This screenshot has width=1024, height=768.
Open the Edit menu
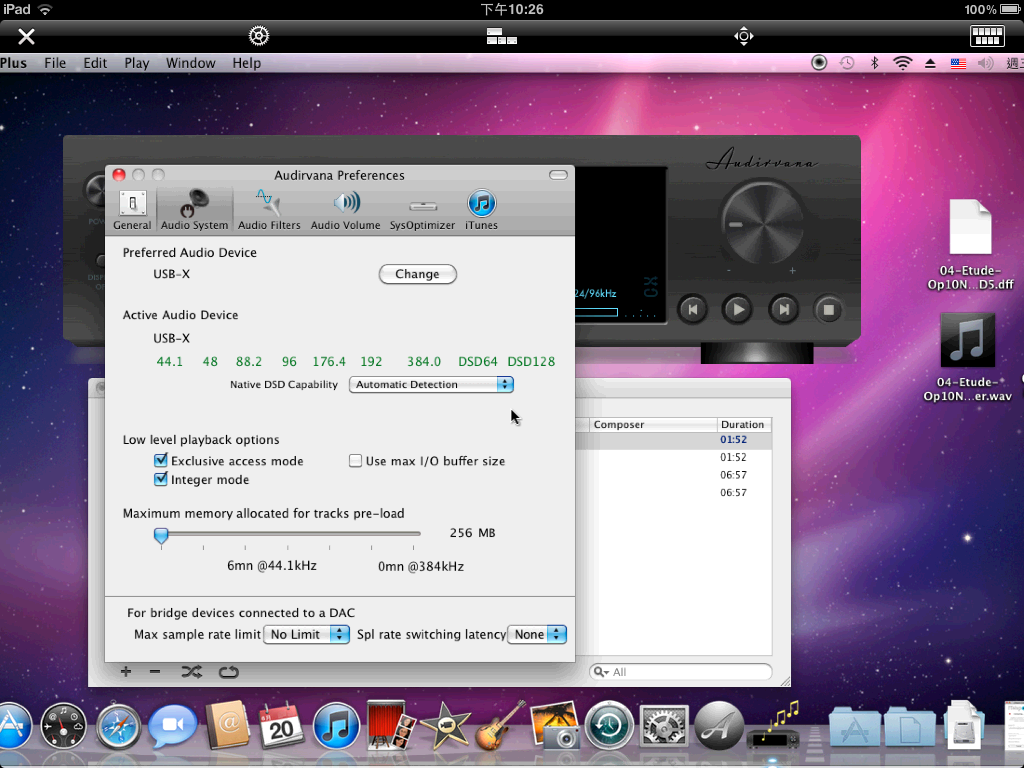pos(95,63)
